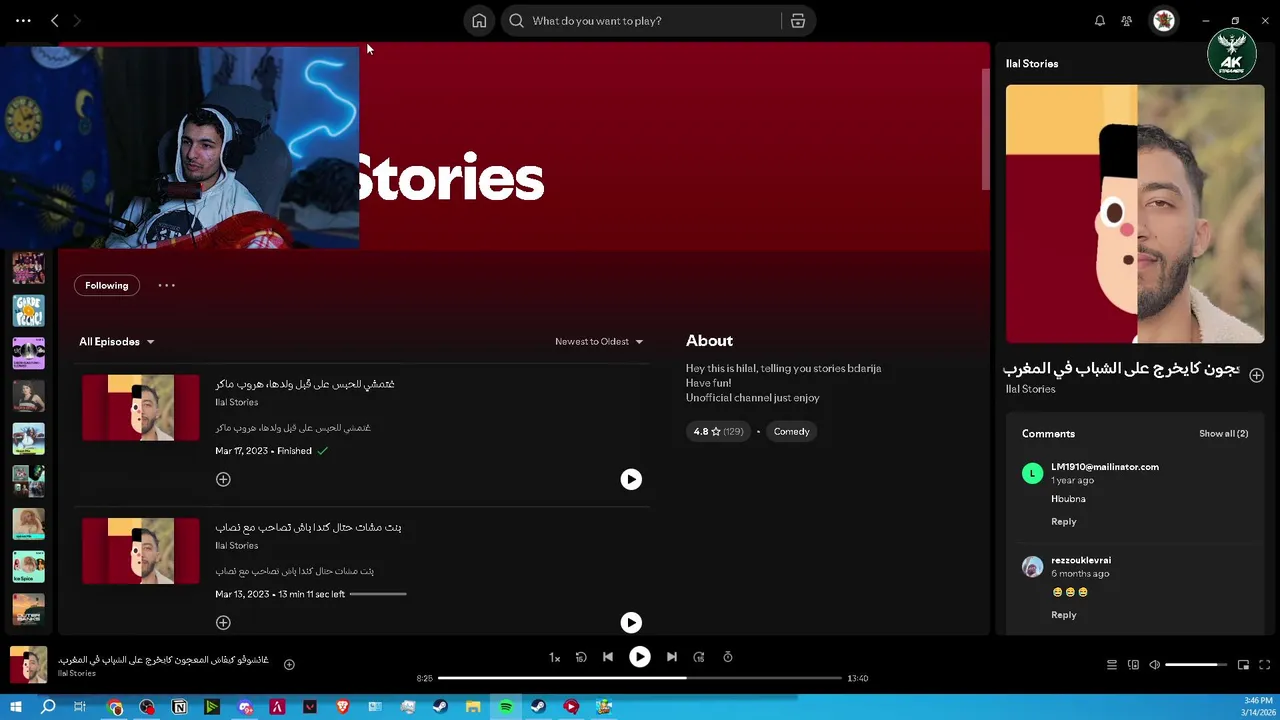Open the Notion taskbar icon
Image resolution: width=1280 pixels, height=720 pixels.
pos(180,707)
